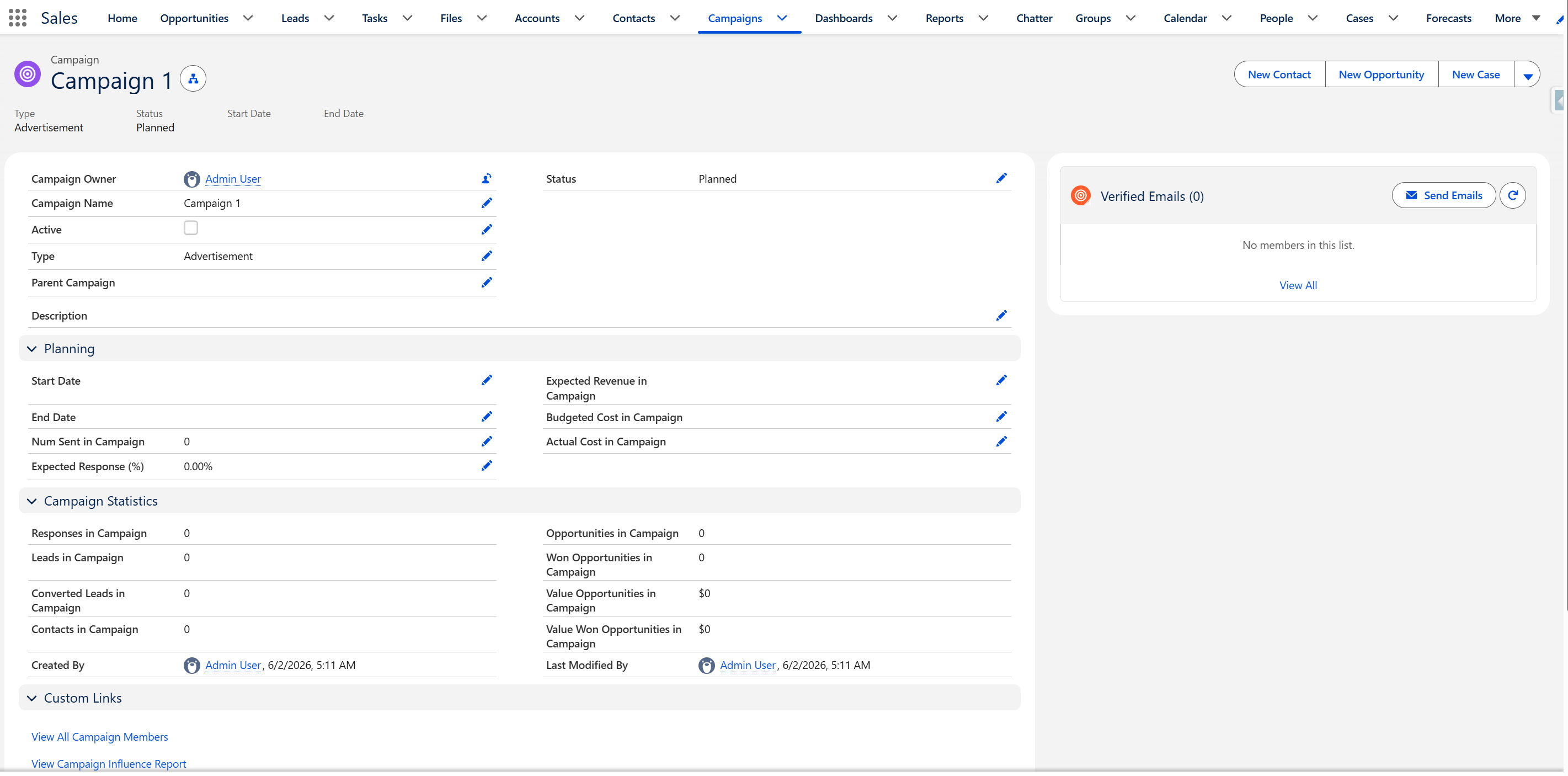Click the purple Campaign record icon
Screen dimensions: 1568x776
tap(28, 75)
